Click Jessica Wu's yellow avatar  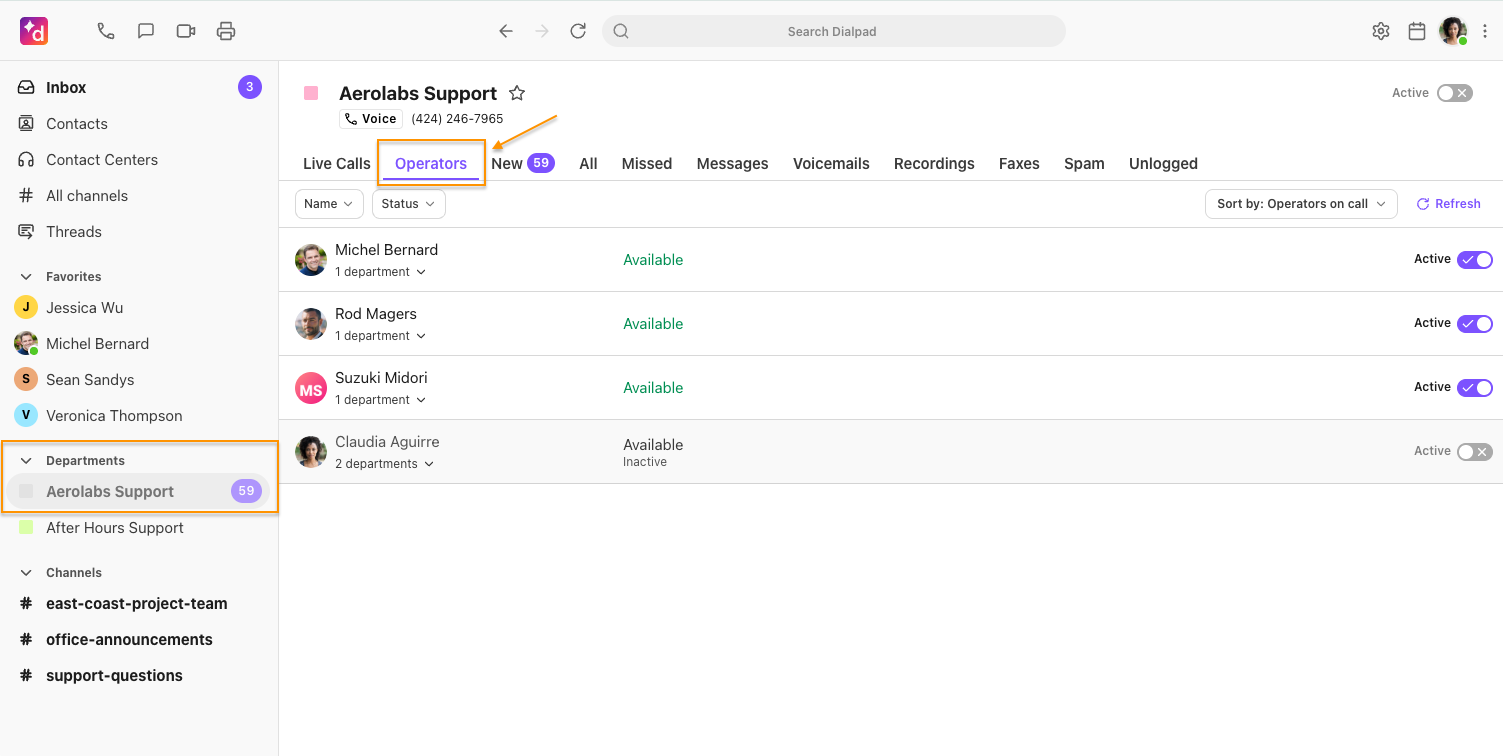coord(26,308)
